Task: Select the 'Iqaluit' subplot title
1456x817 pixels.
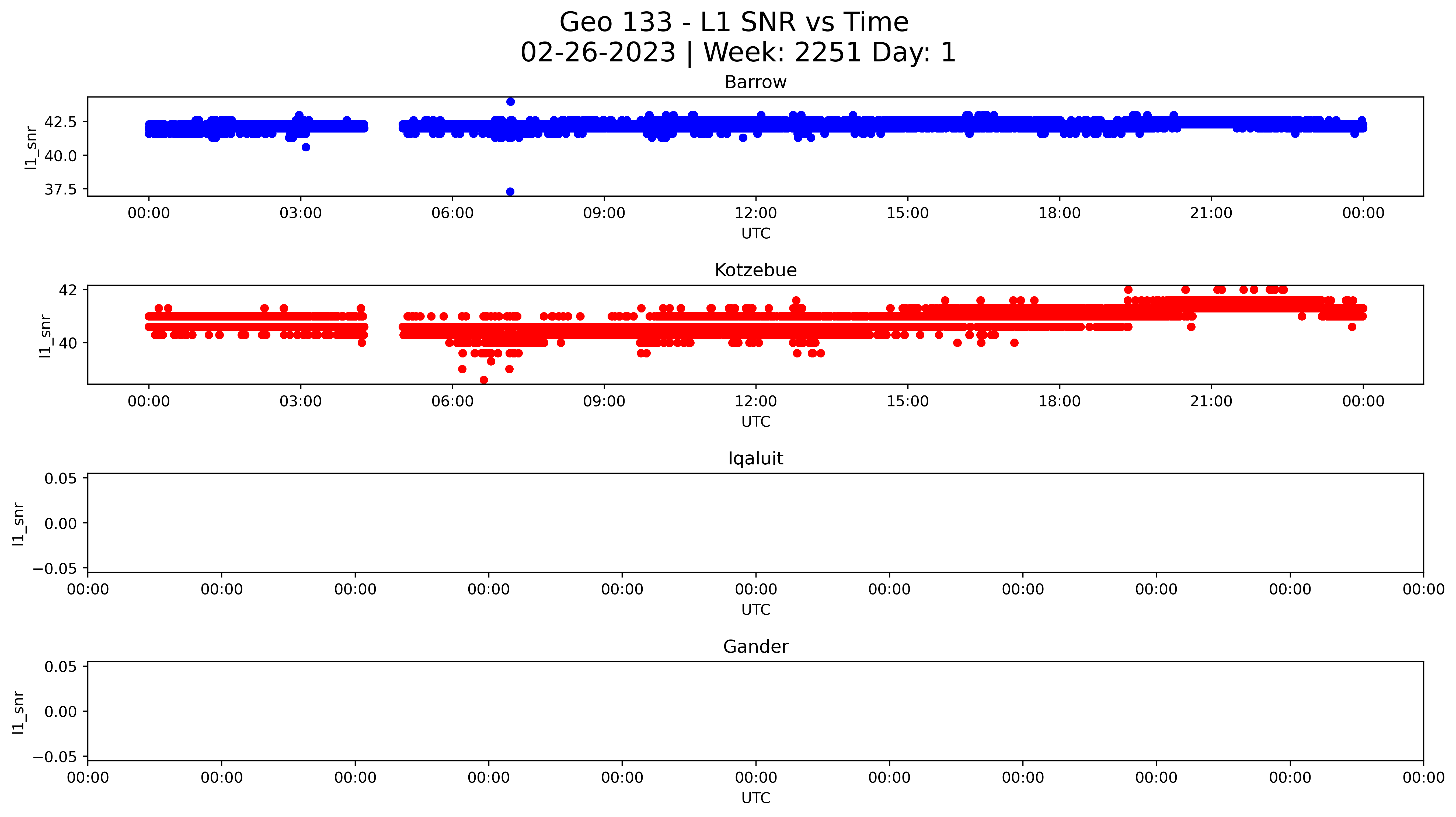Action: 756,458
